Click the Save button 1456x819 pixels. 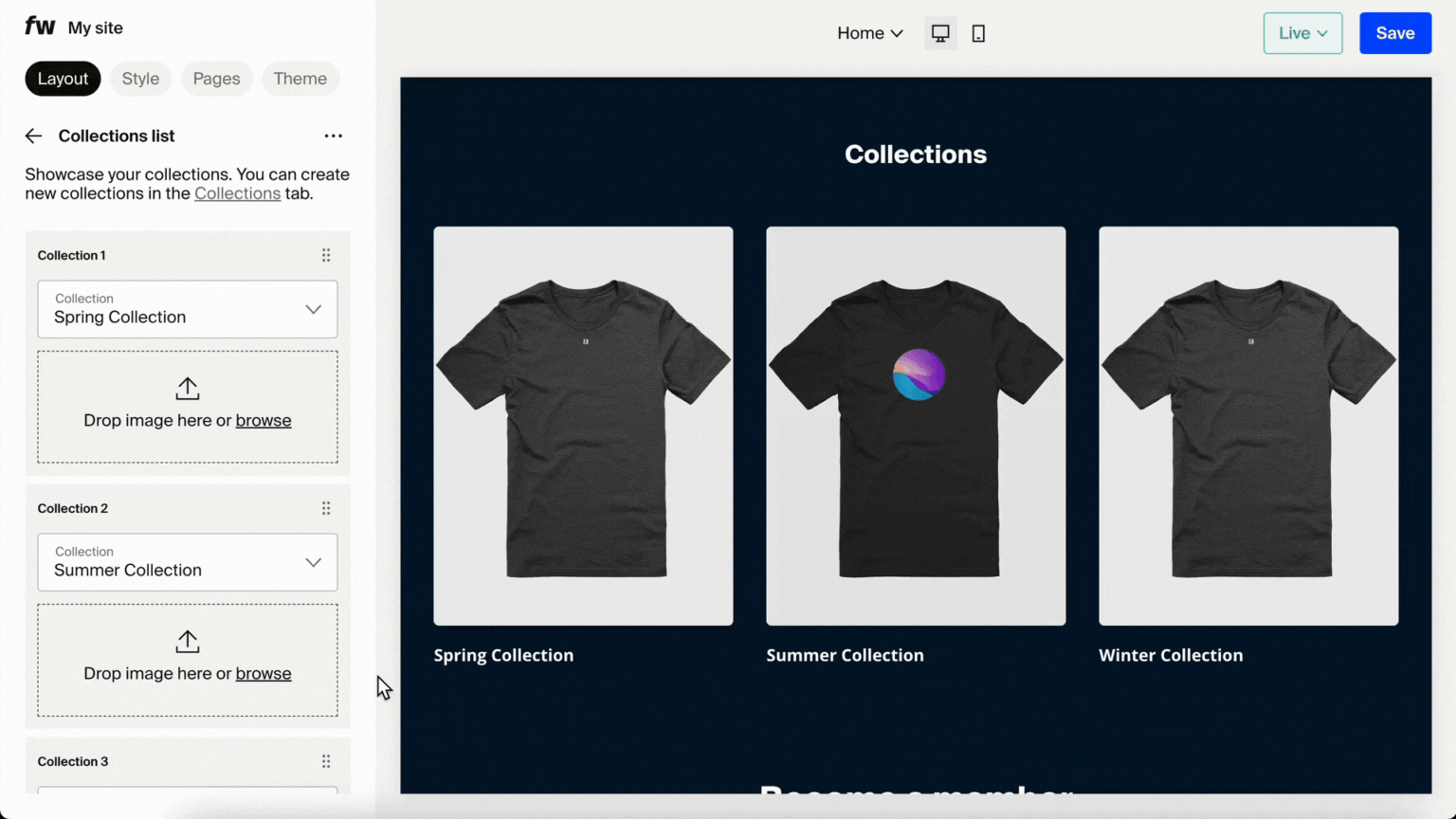click(1394, 32)
